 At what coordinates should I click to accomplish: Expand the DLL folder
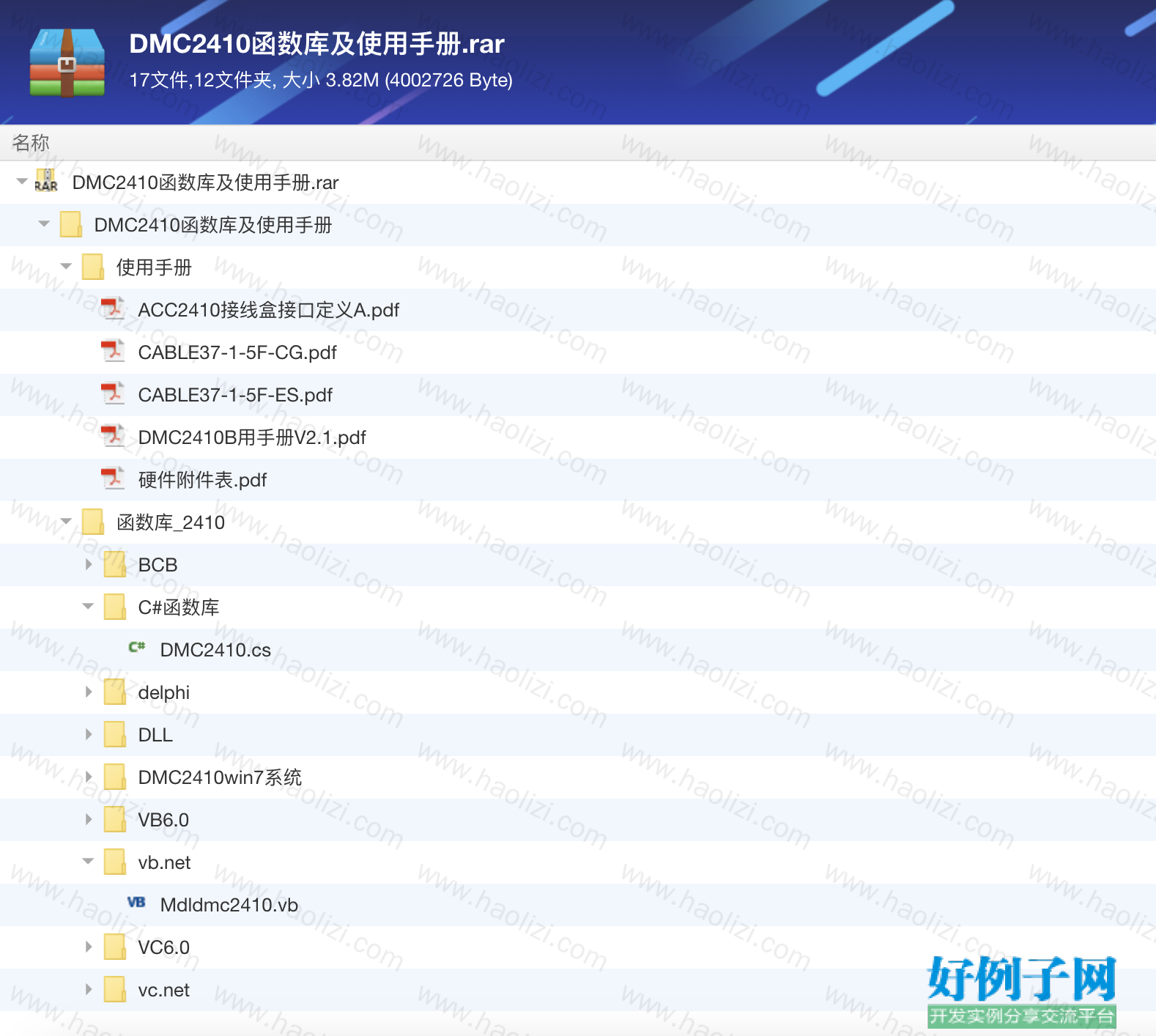89,734
